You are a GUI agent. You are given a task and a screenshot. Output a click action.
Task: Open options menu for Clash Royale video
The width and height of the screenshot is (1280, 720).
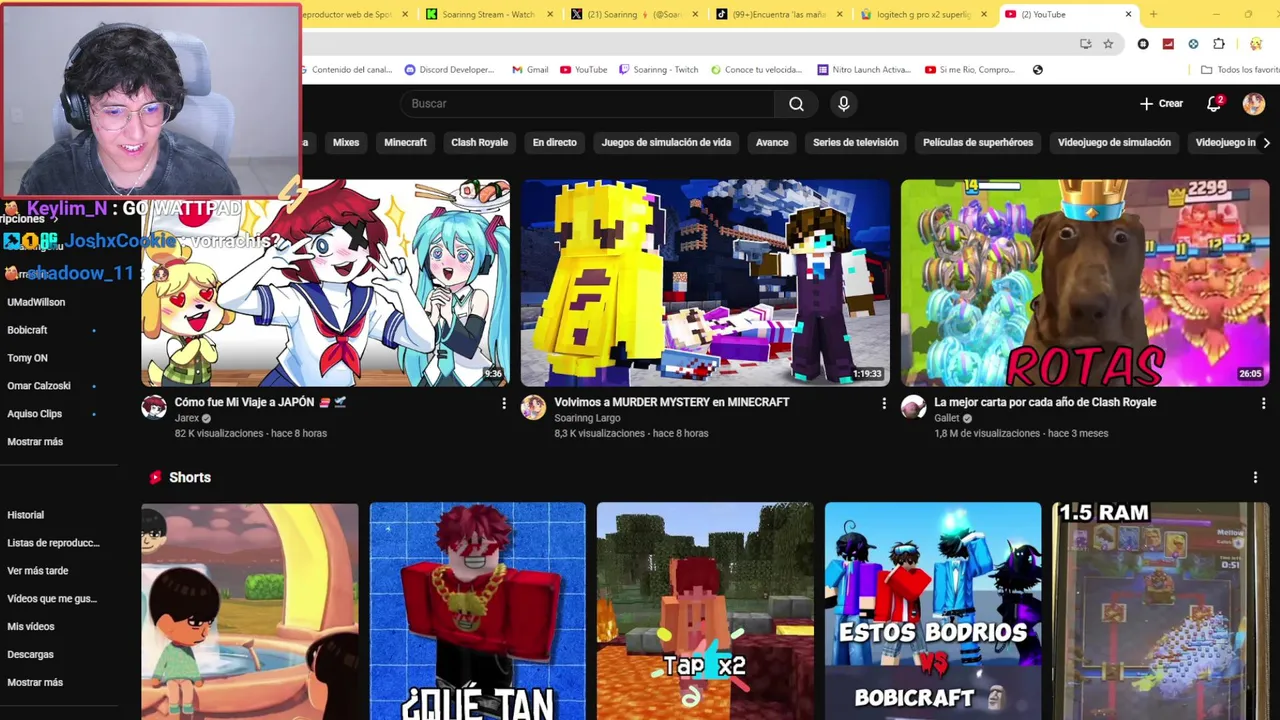(x=1264, y=403)
